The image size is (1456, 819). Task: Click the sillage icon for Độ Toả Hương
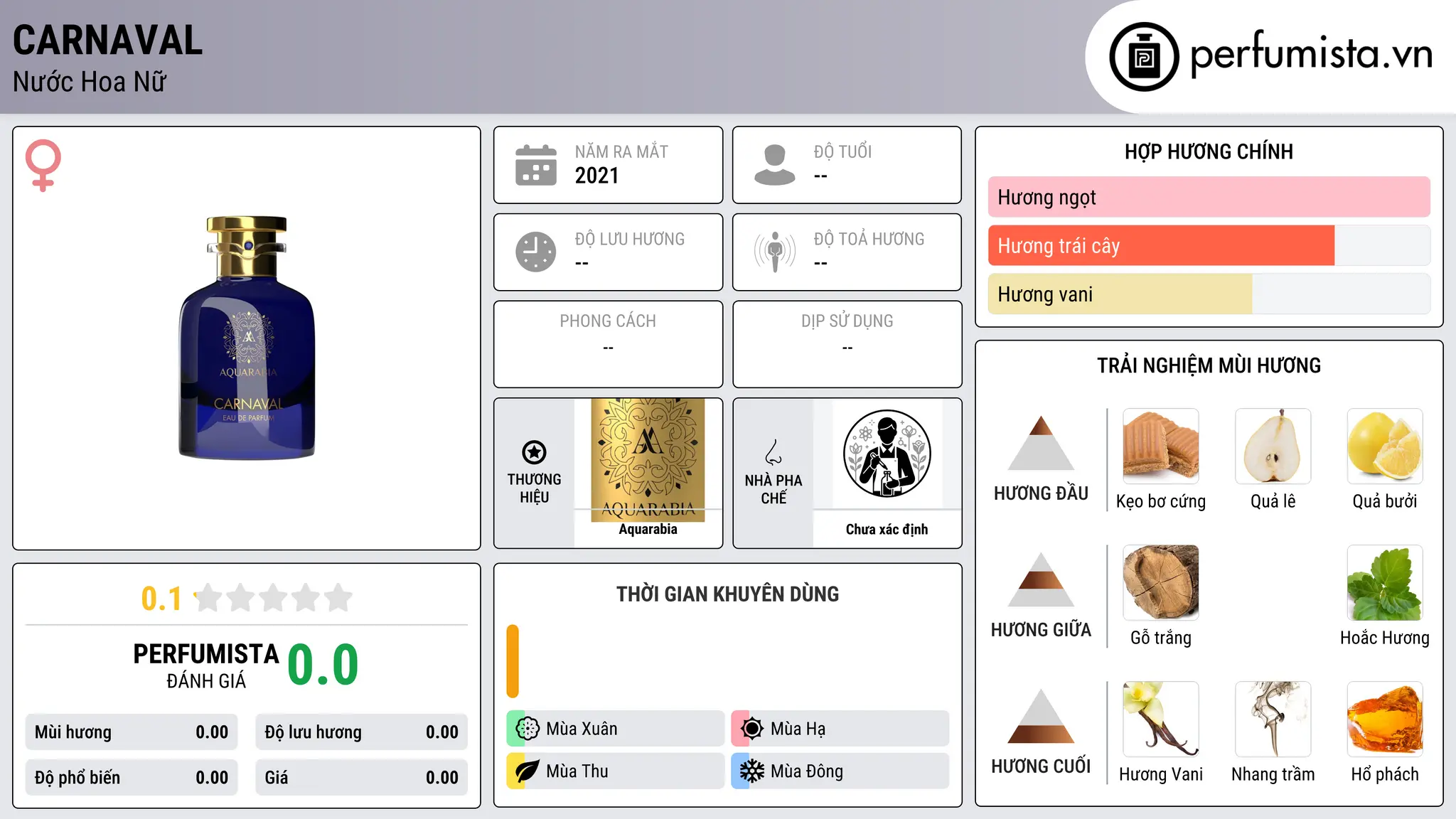(x=774, y=252)
